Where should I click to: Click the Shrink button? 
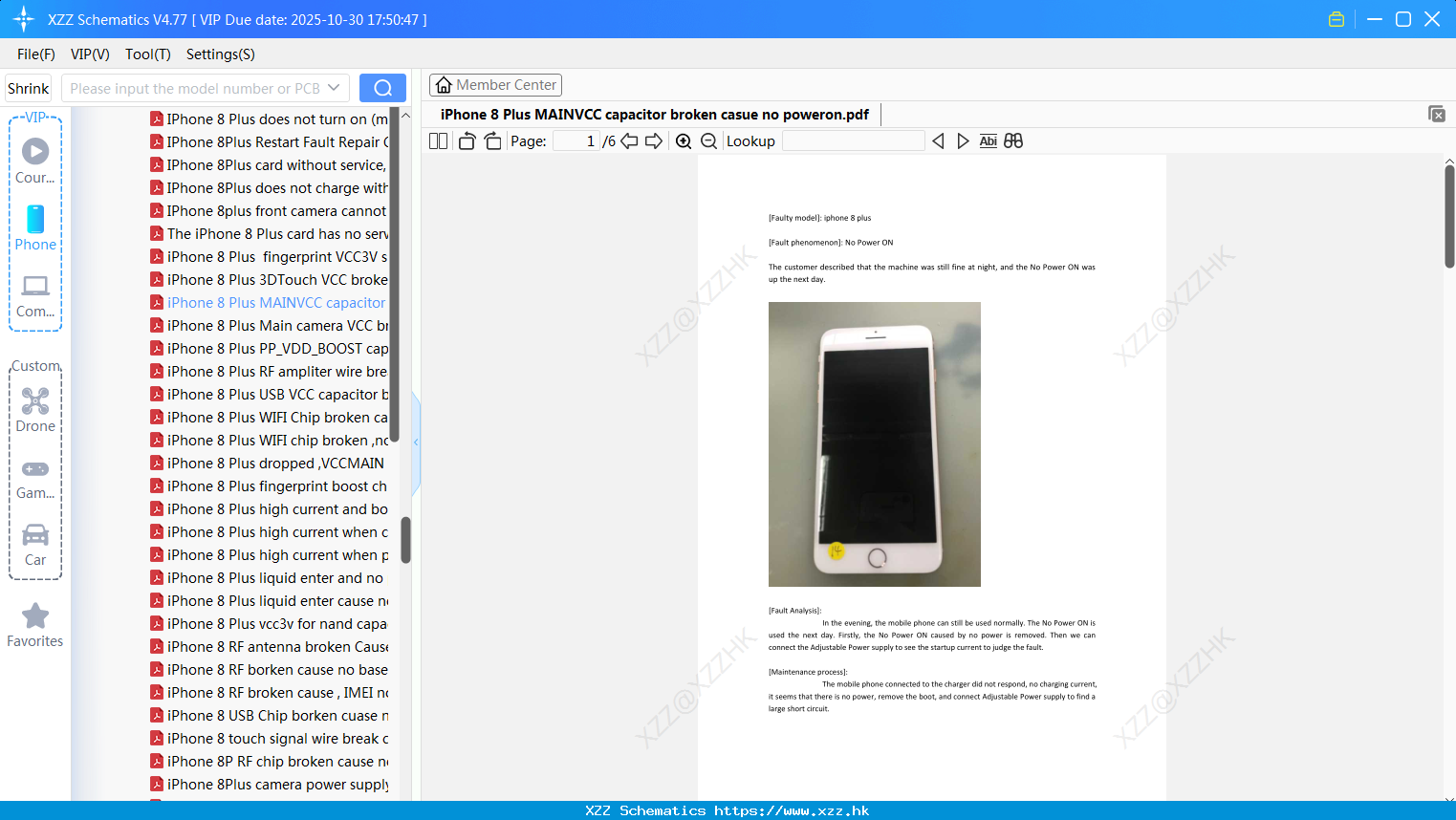pyautogui.click(x=28, y=88)
